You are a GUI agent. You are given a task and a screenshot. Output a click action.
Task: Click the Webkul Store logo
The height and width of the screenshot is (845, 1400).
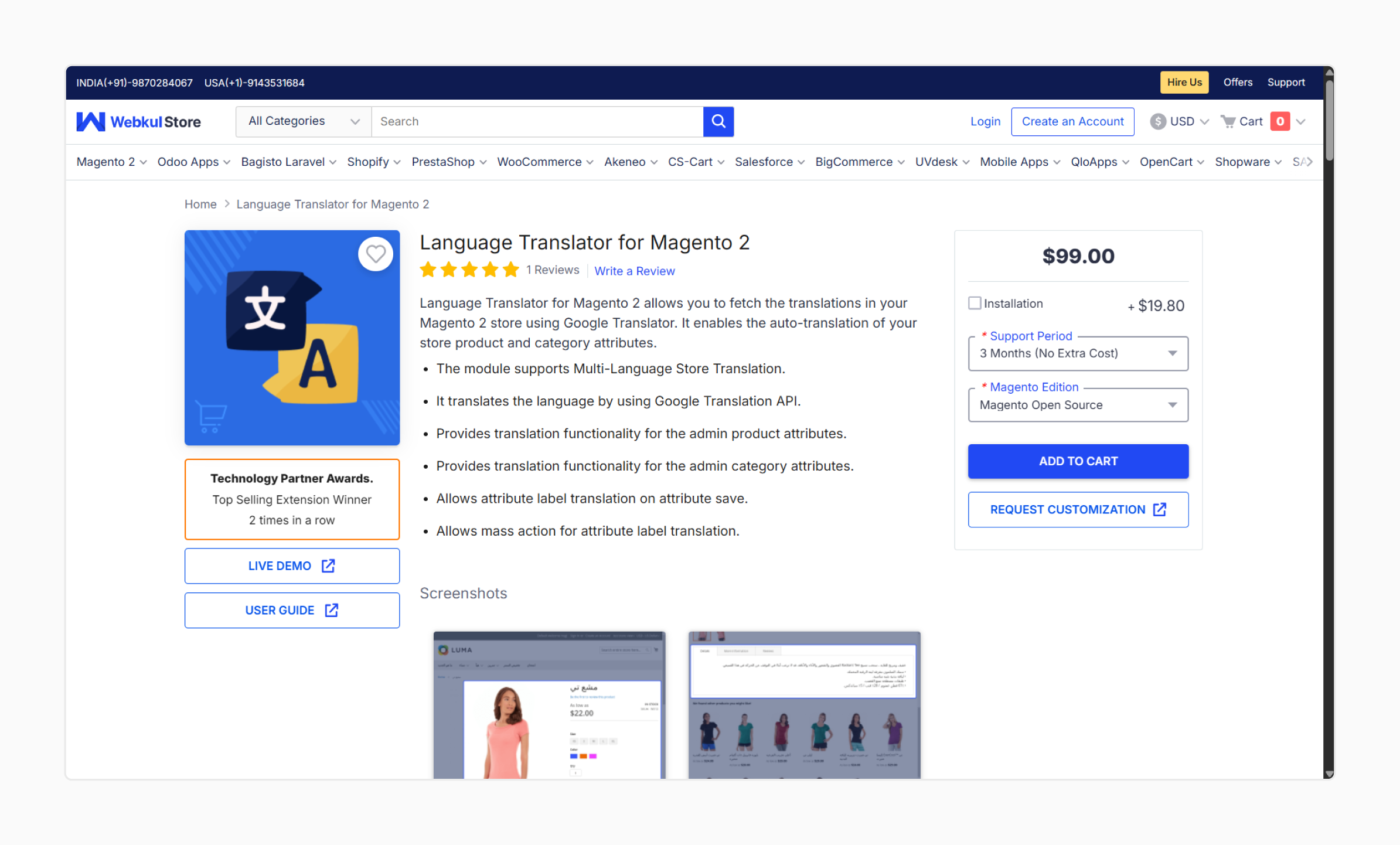tap(138, 122)
